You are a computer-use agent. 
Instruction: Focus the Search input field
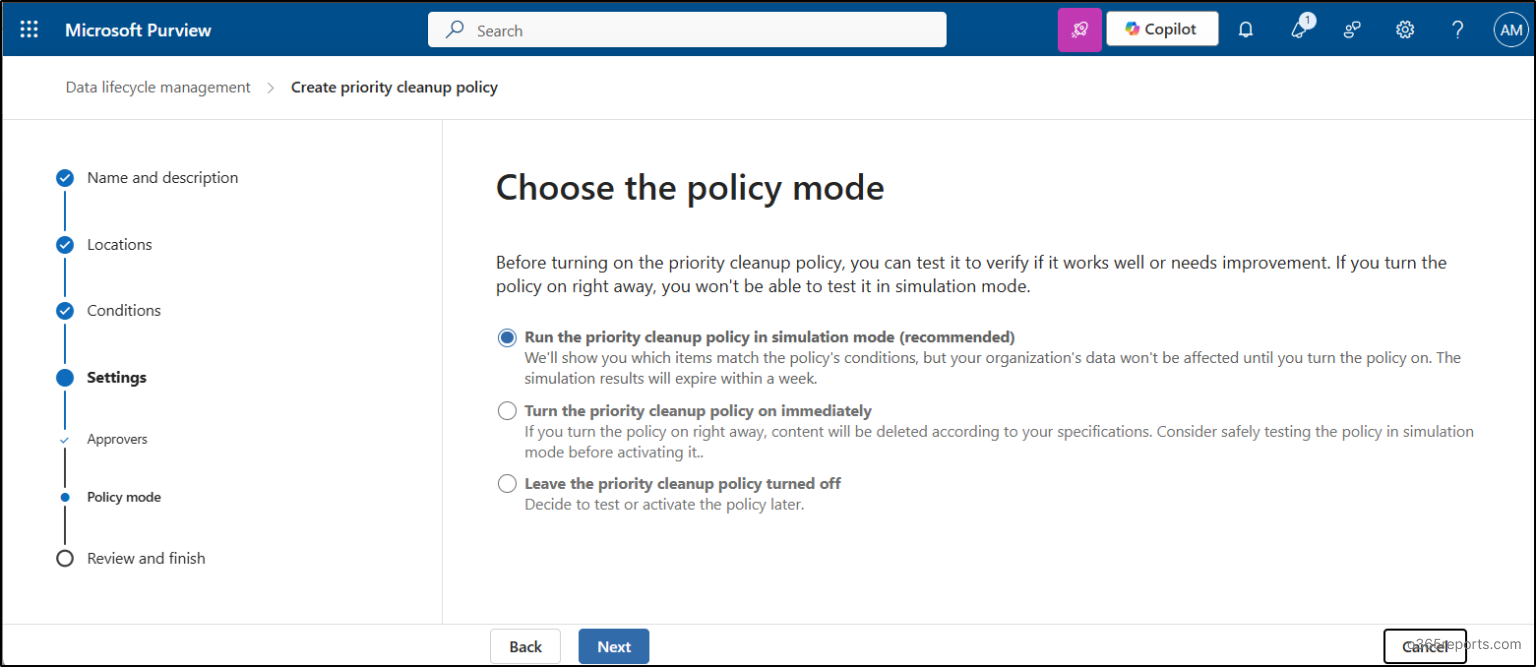[687, 30]
